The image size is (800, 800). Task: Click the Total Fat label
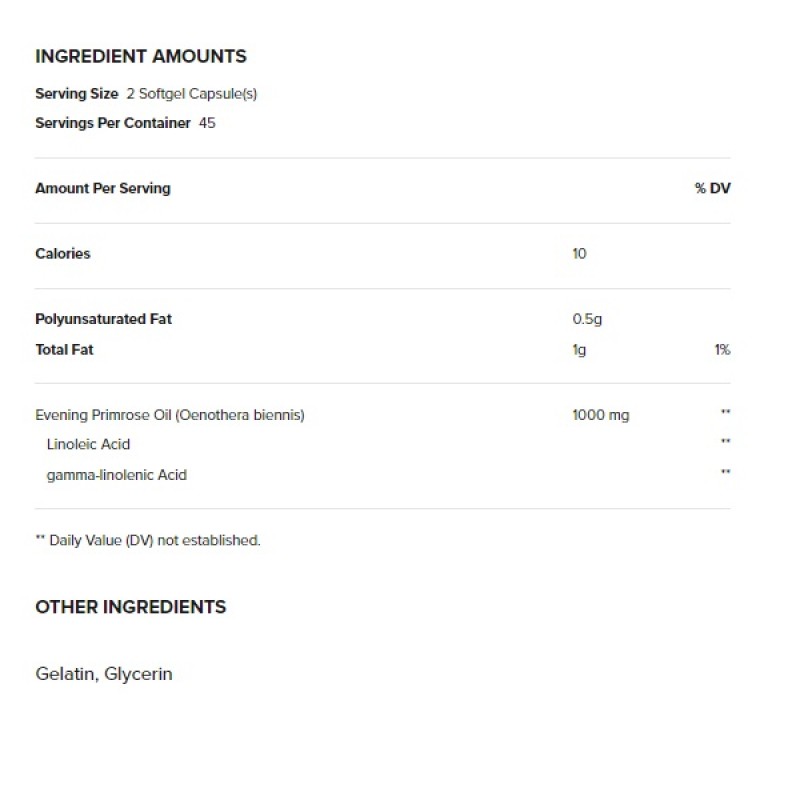click(x=64, y=350)
